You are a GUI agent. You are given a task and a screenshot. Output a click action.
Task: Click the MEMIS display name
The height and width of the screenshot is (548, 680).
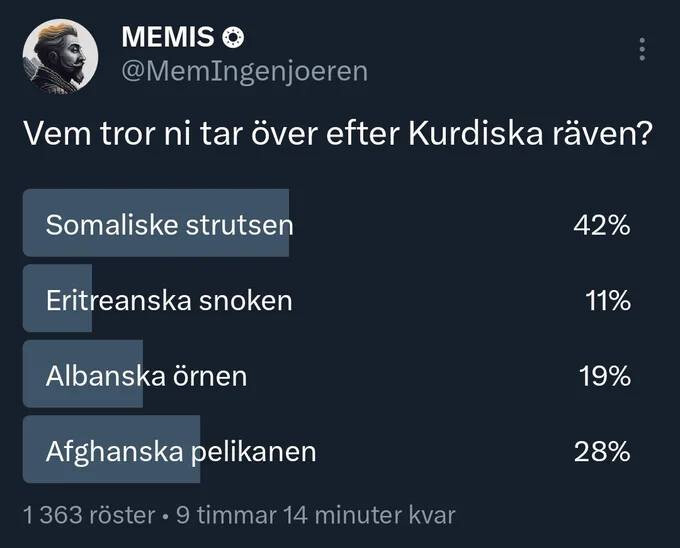tap(167, 38)
